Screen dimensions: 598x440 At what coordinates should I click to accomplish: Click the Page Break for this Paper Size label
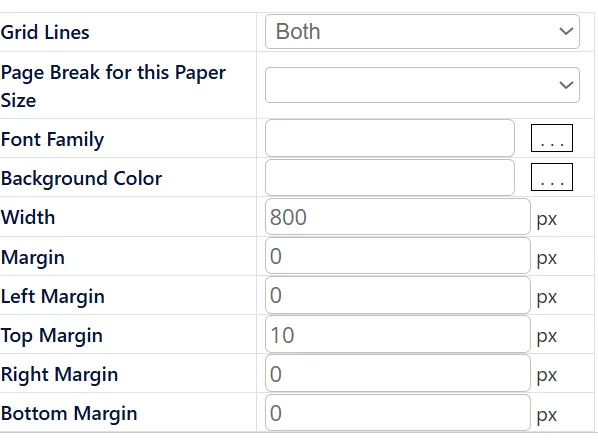click(x=113, y=86)
